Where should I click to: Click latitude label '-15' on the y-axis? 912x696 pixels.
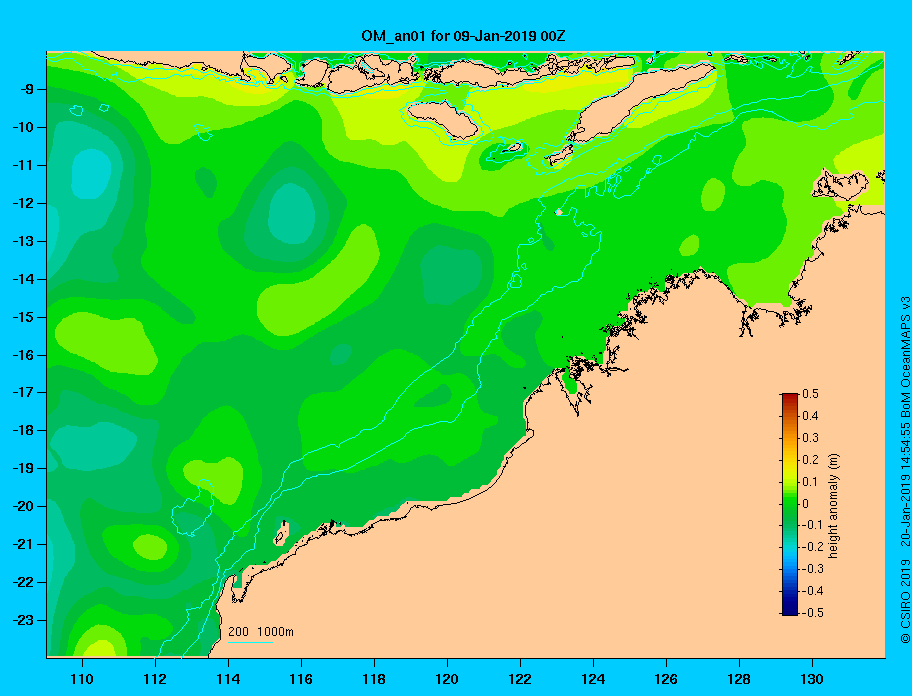click(23, 317)
